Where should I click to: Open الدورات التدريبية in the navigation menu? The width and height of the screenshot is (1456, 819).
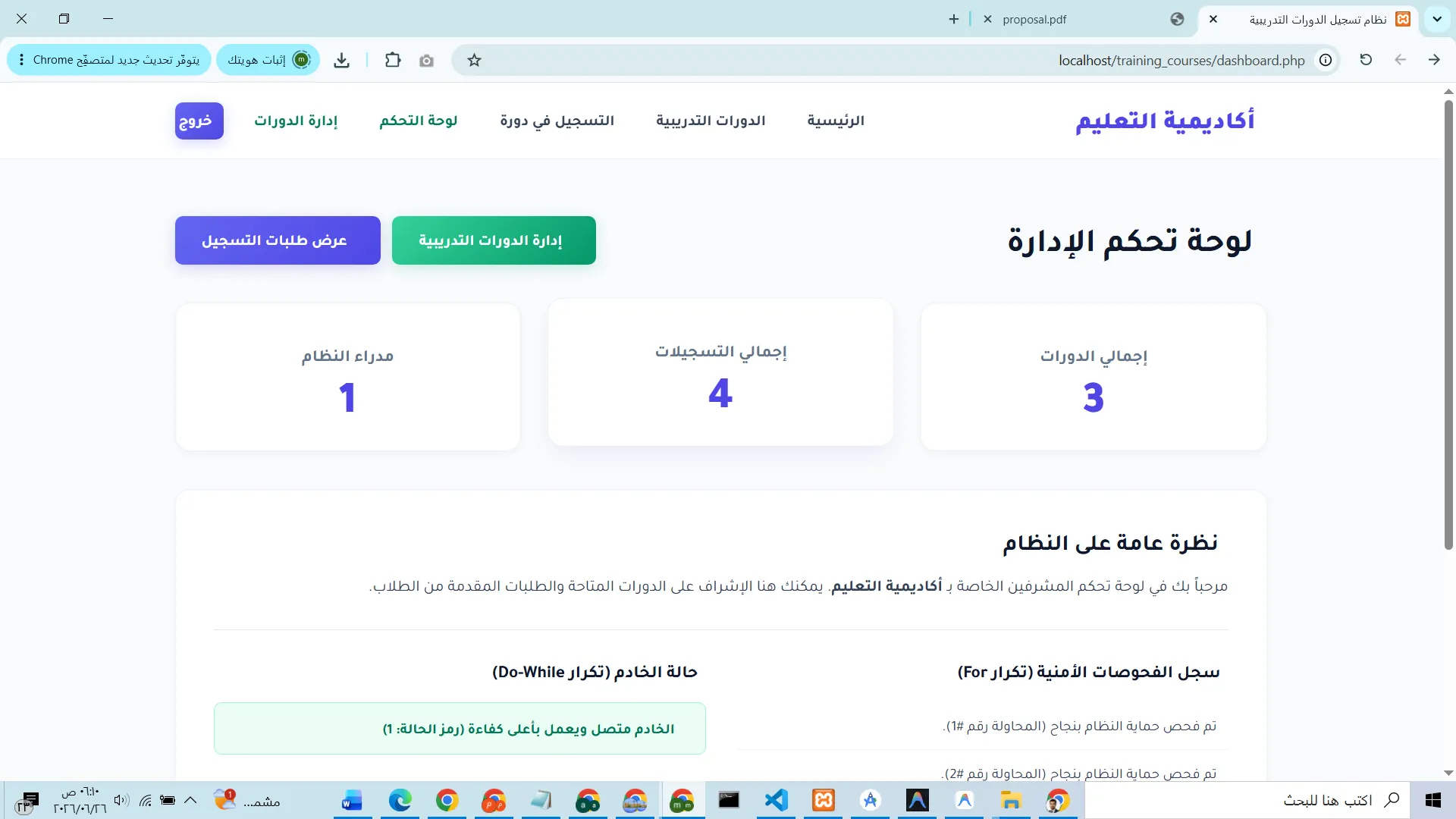(x=711, y=121)
